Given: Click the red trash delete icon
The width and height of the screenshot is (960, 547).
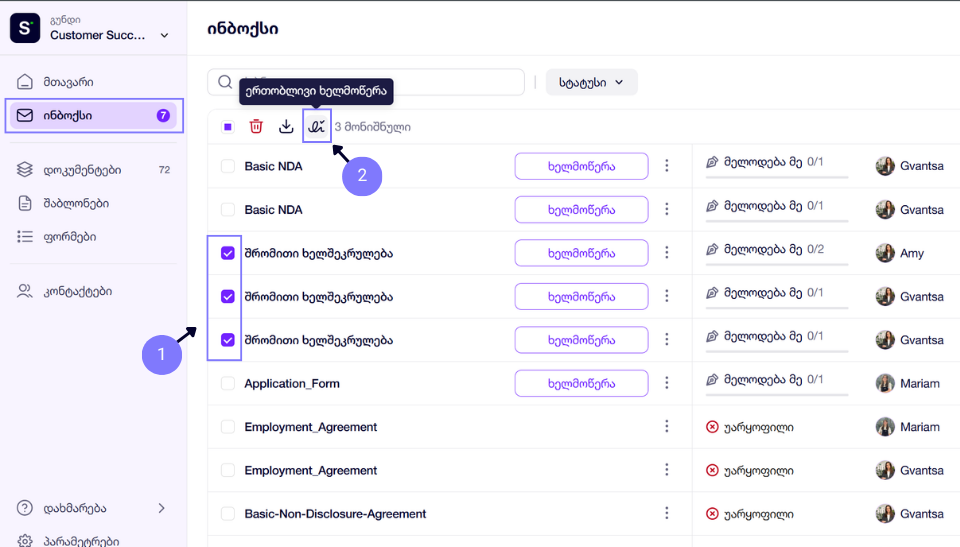Looking at the screenshot, I should (256, 127).
